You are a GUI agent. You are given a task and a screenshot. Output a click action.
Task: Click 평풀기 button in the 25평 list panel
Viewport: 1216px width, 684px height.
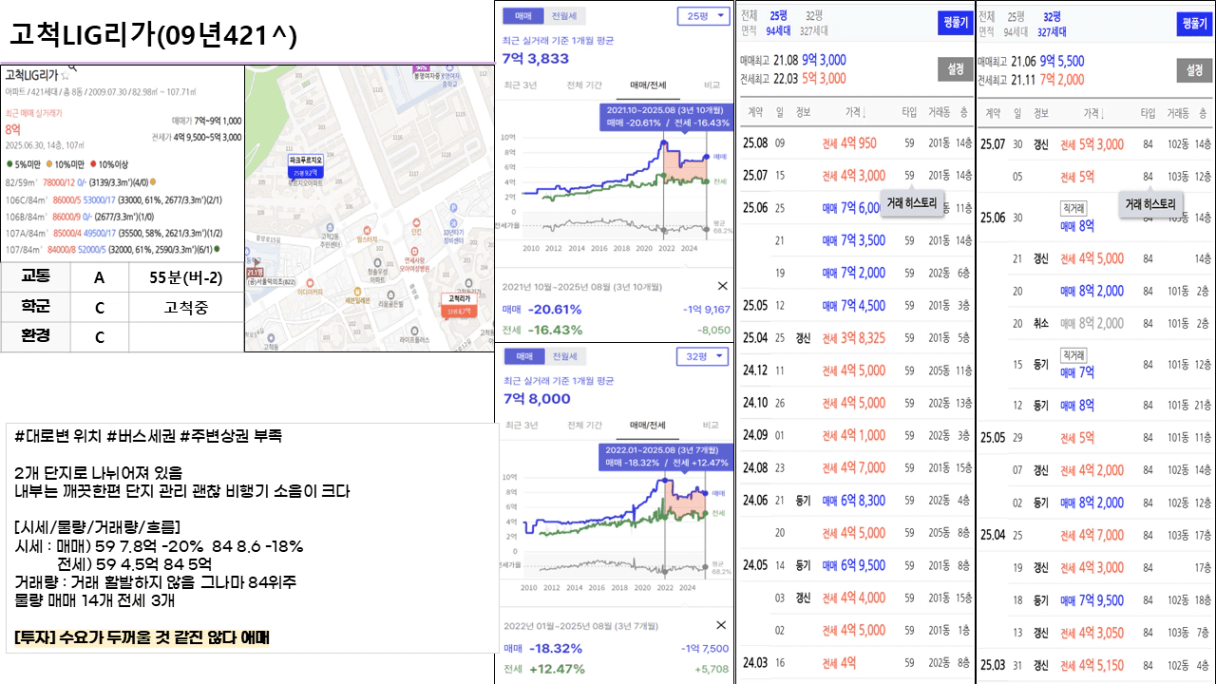click(955, 23)
